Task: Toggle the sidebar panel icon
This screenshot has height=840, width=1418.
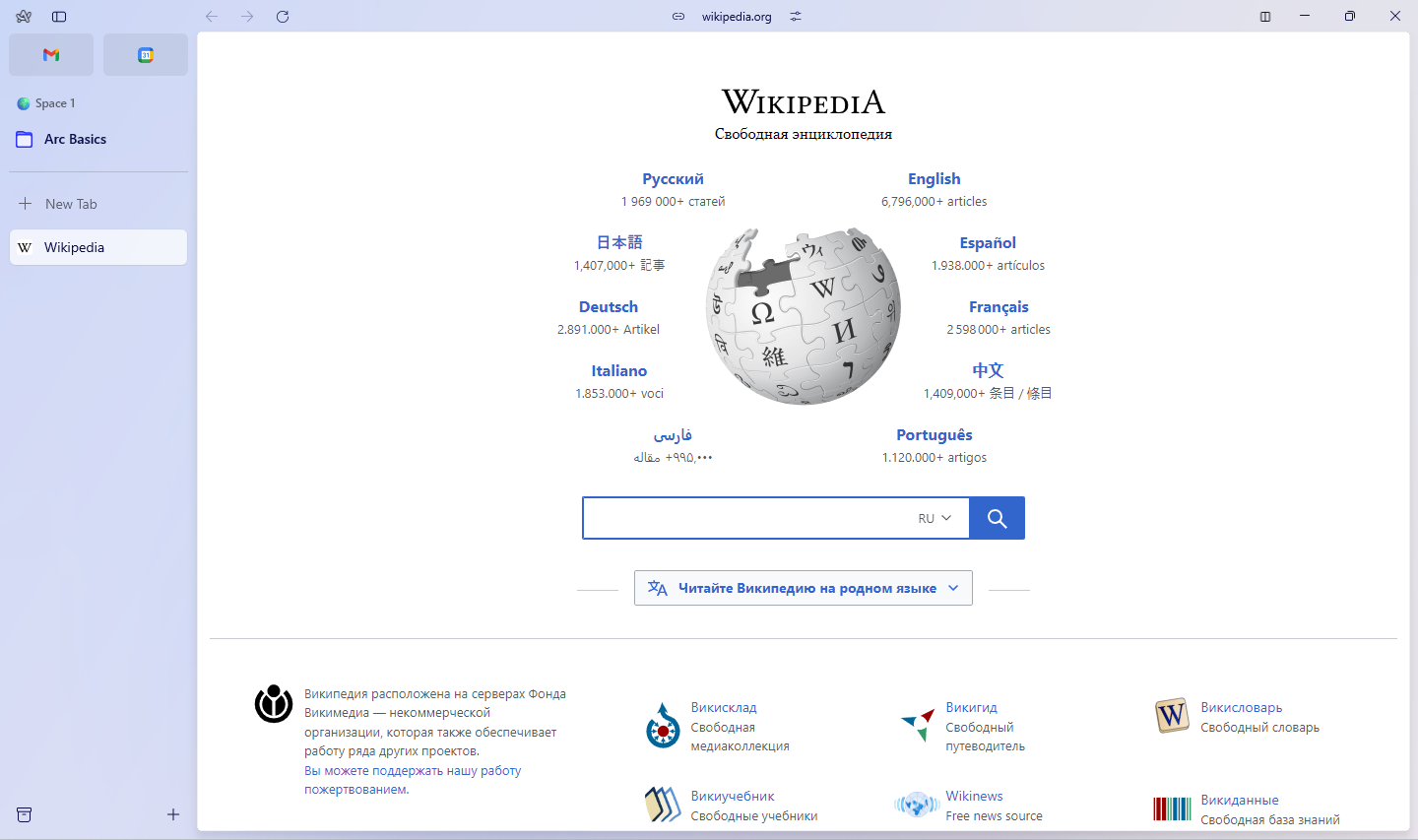Action: [x=59, y=16]
